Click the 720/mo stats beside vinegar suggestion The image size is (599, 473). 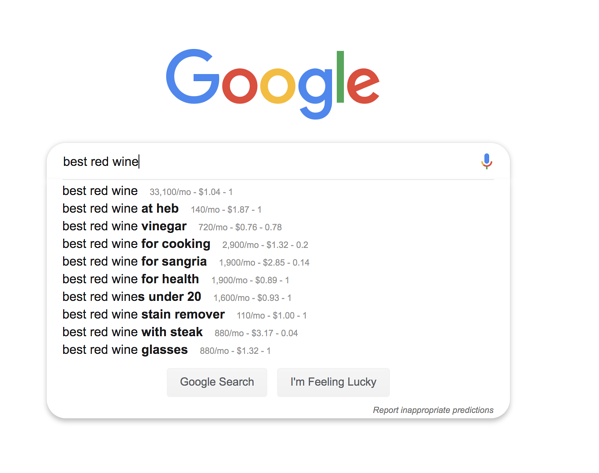pyautogui.click(x=240, y=227)
